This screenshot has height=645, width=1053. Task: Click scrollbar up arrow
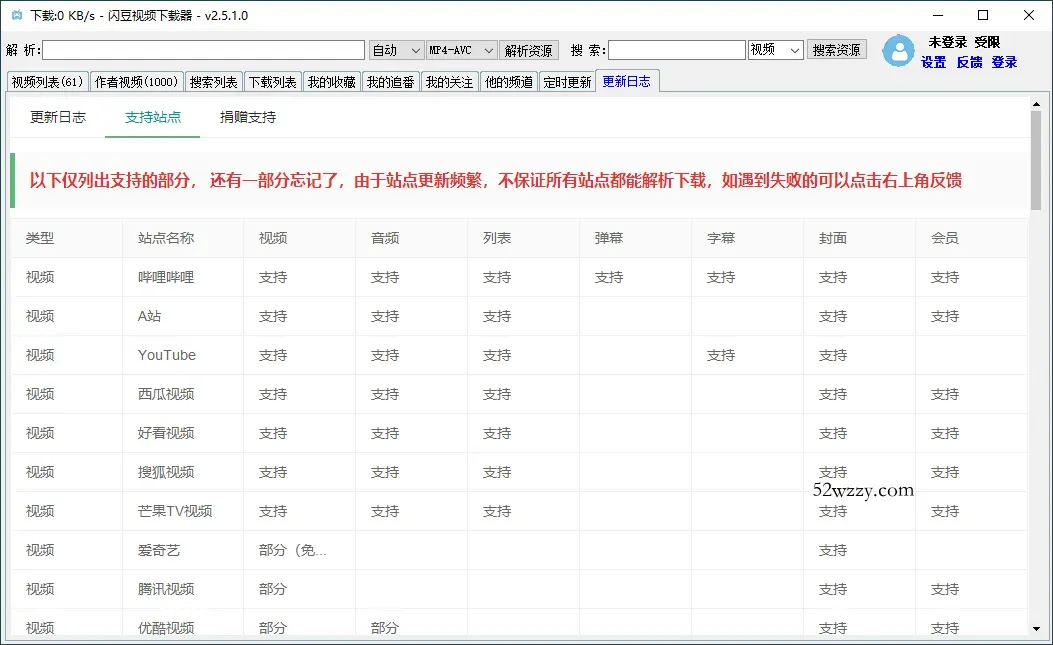(1036, 104)
